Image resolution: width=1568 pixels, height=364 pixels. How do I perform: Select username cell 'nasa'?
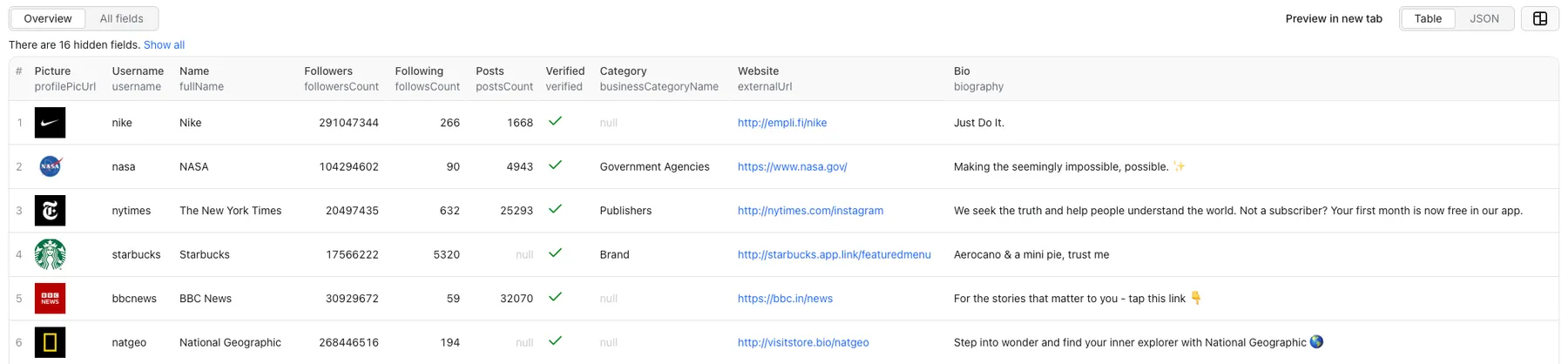[x=124, y=166]
